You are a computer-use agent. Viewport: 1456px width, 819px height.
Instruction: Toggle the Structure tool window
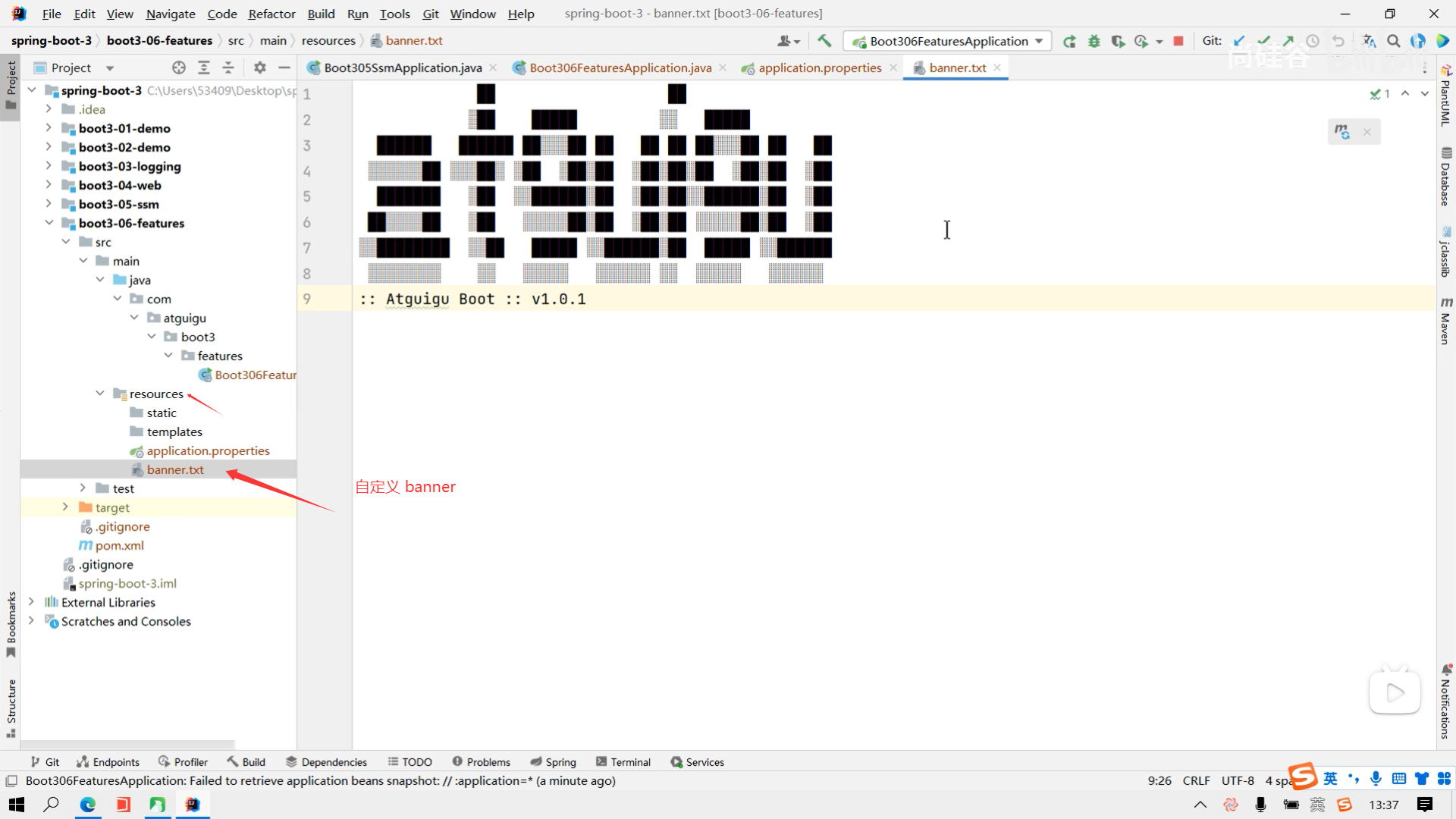pos(11,707)
